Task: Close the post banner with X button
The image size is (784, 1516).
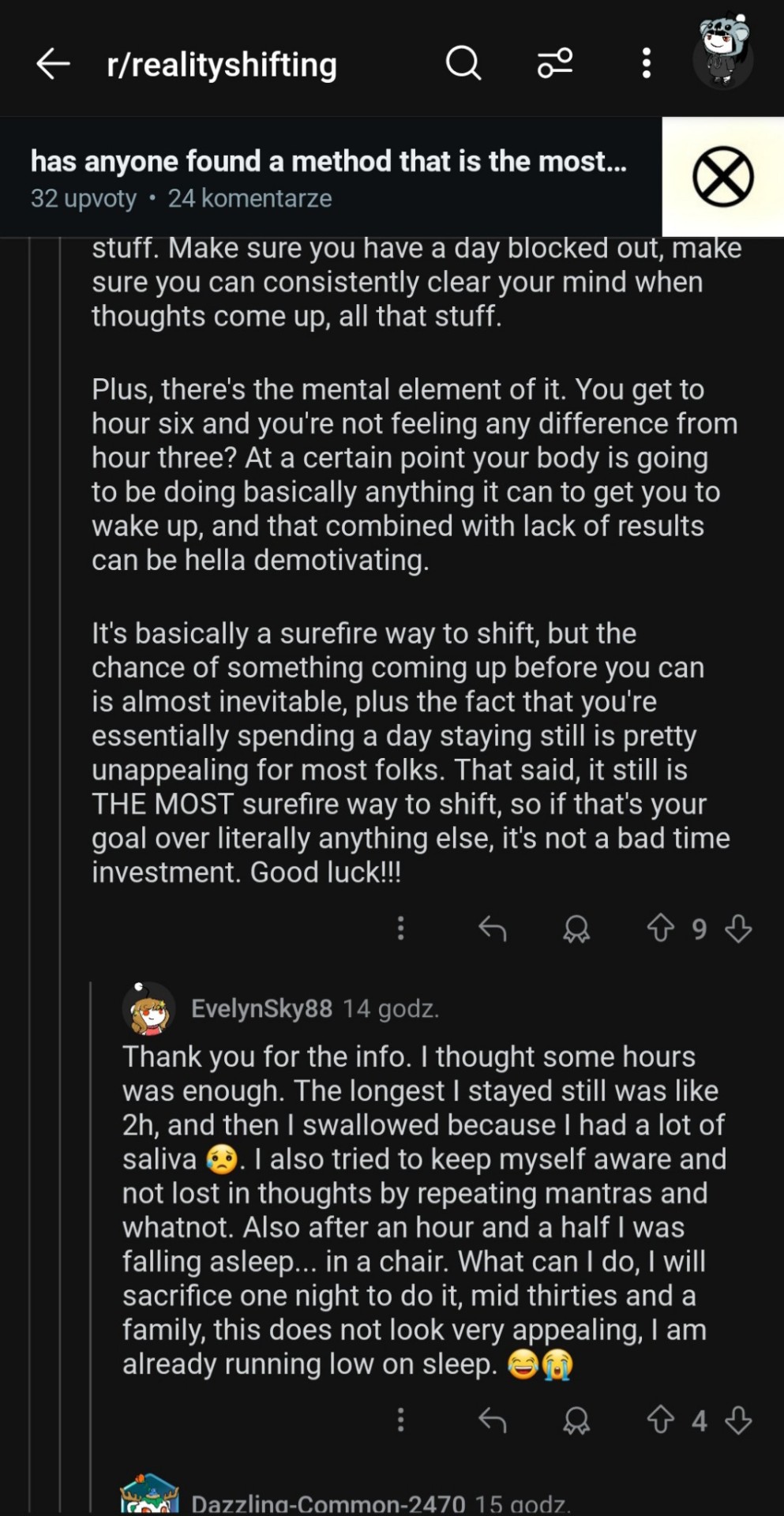Action: coord(722,177)
